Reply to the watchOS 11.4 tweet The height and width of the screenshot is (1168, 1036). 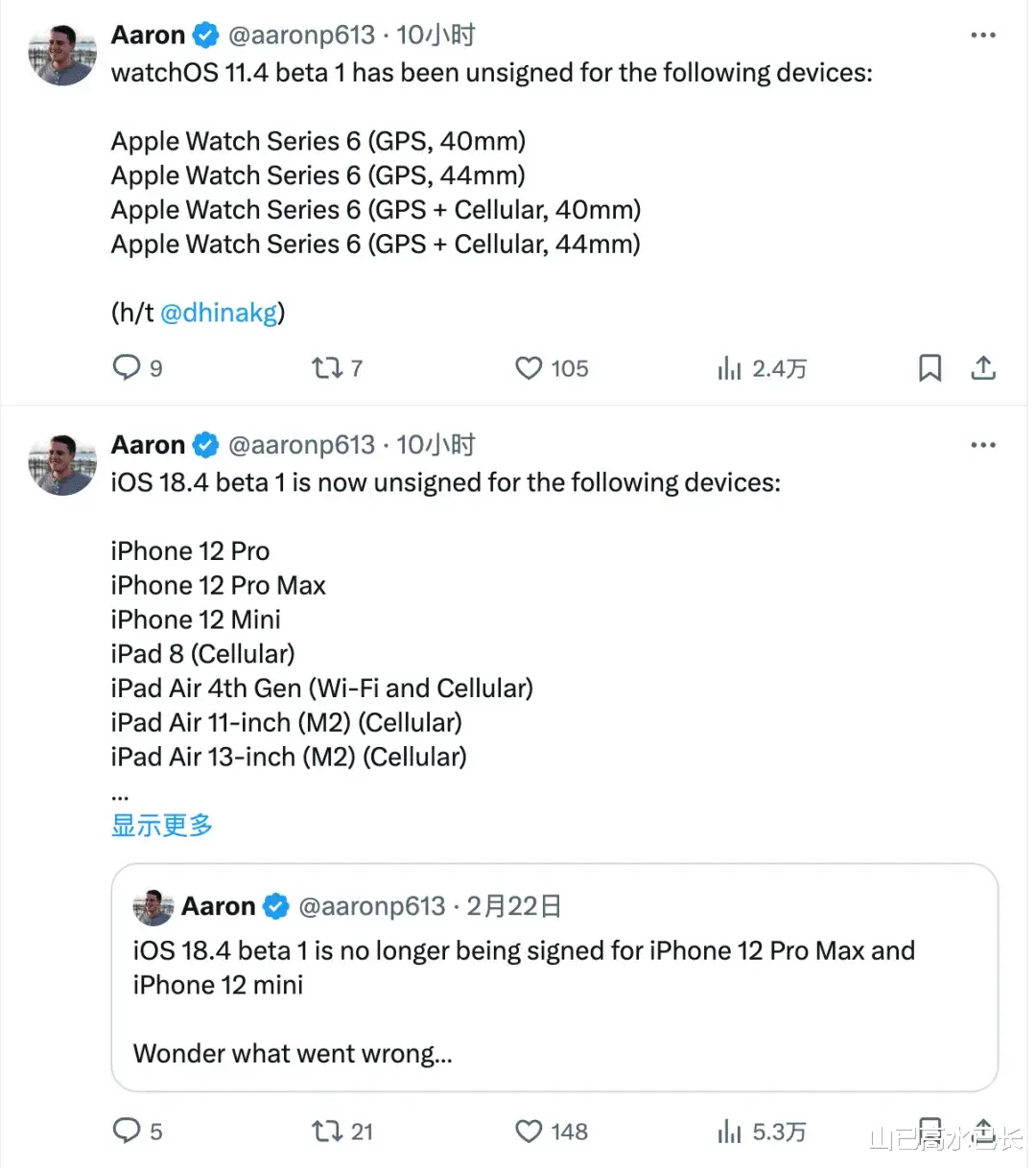click(x=127, y=367)
